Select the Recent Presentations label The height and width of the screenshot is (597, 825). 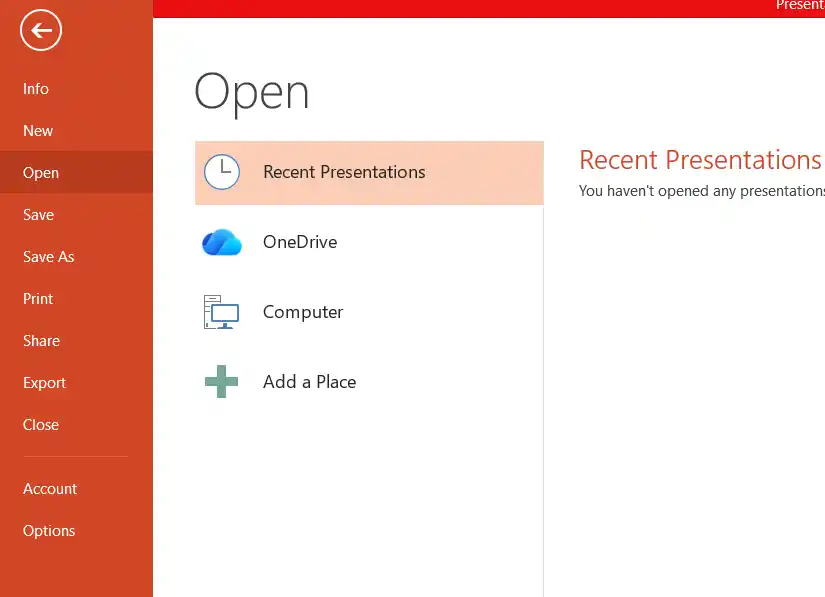click(344, 172)
